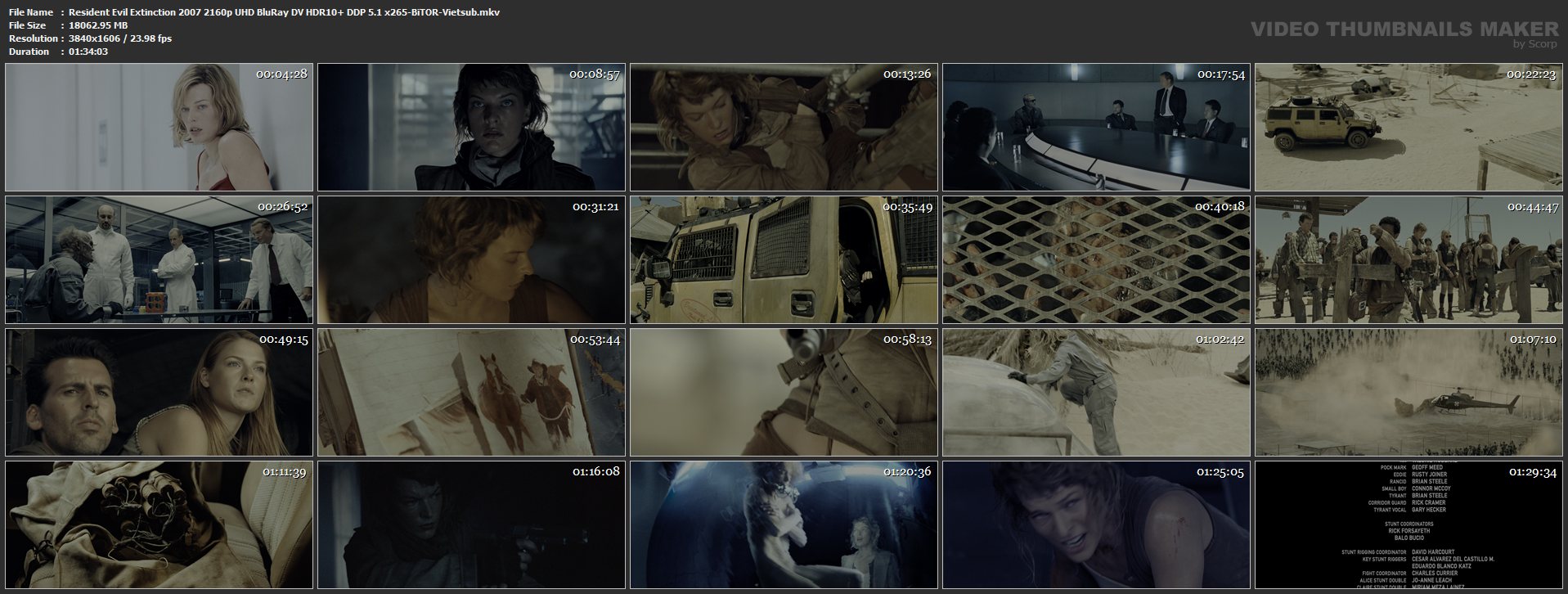The height and width of the screenshot is (594, 1568).
Task: Select the caged vehicle thumbnail at 00:35:49
Action: (784, 260)
